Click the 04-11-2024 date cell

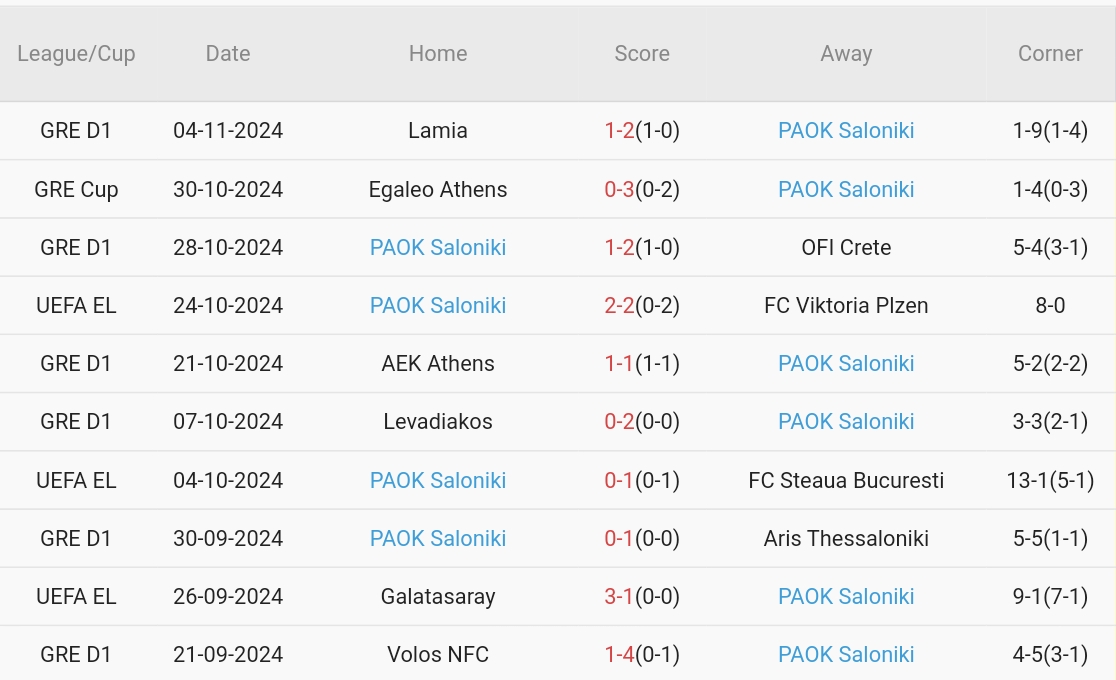(228, 131)
